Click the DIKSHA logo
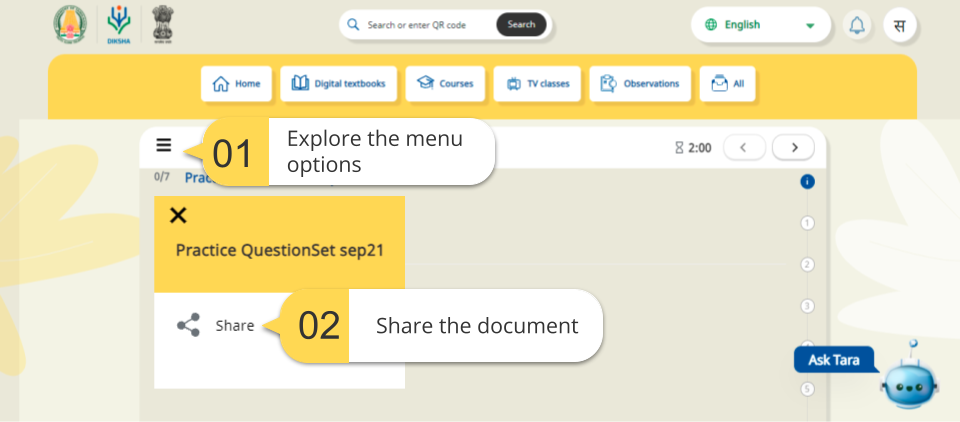 click(x=119, y=24)
